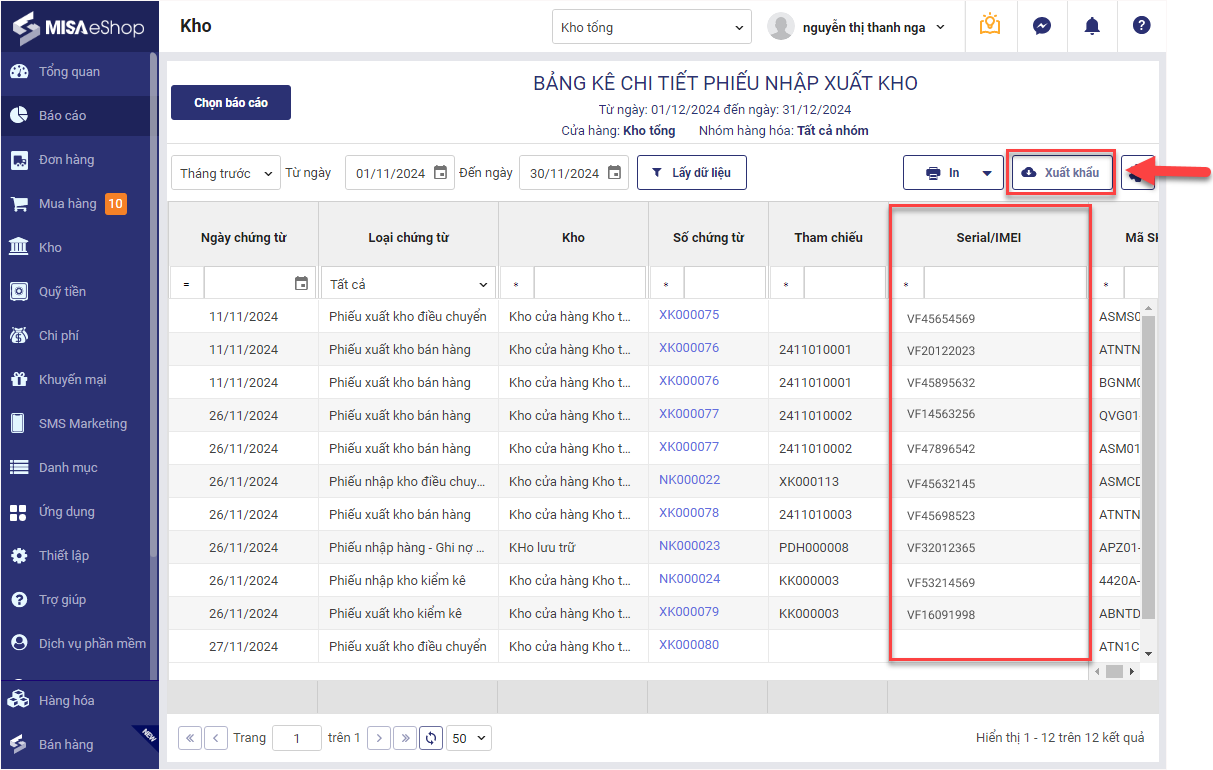Click the Messenger chat icon in header
The width and height of the screenshot is (1213, 770).
(x=1041, y=26)
